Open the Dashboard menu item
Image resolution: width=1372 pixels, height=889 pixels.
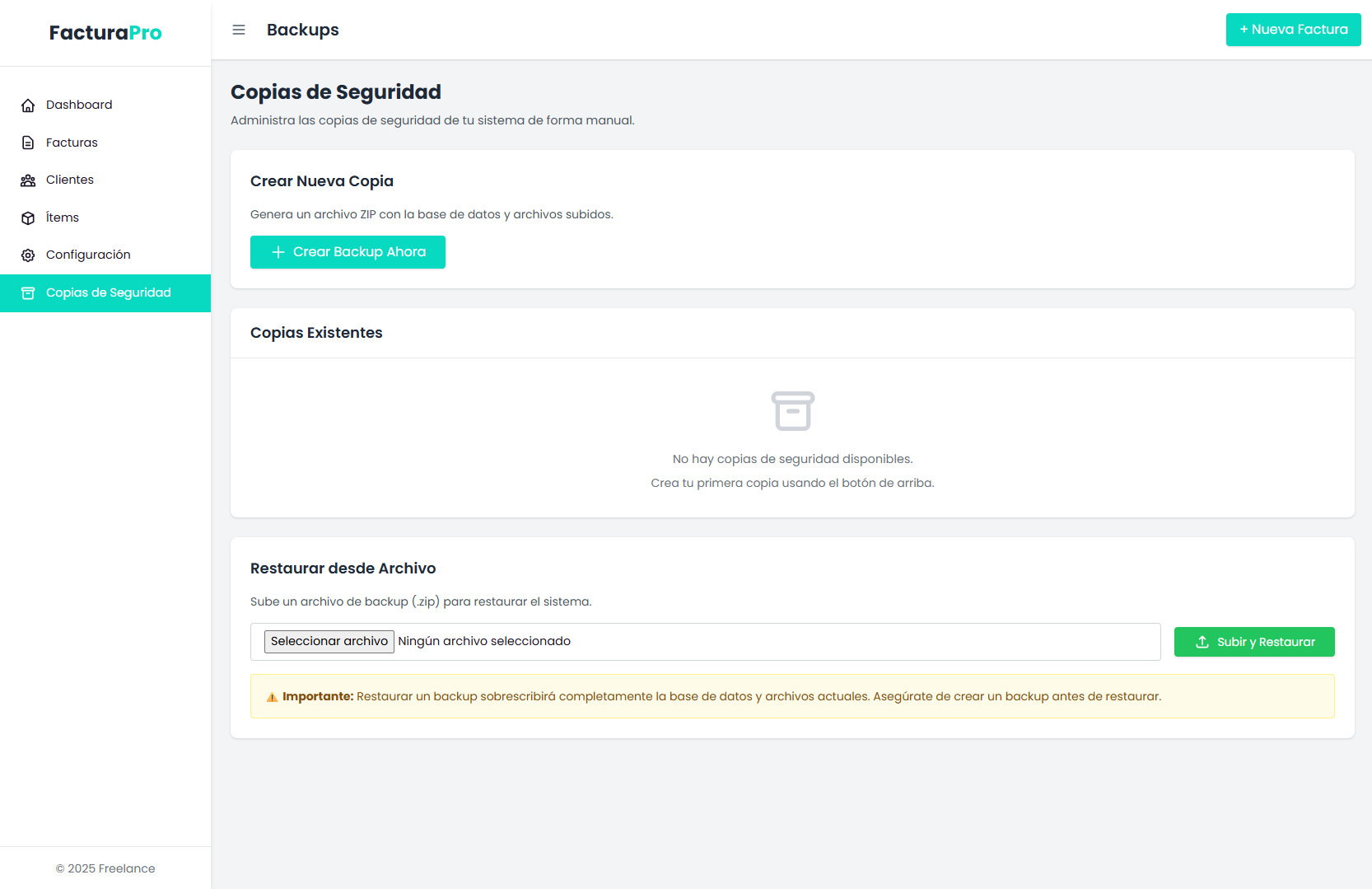point(79,105)
